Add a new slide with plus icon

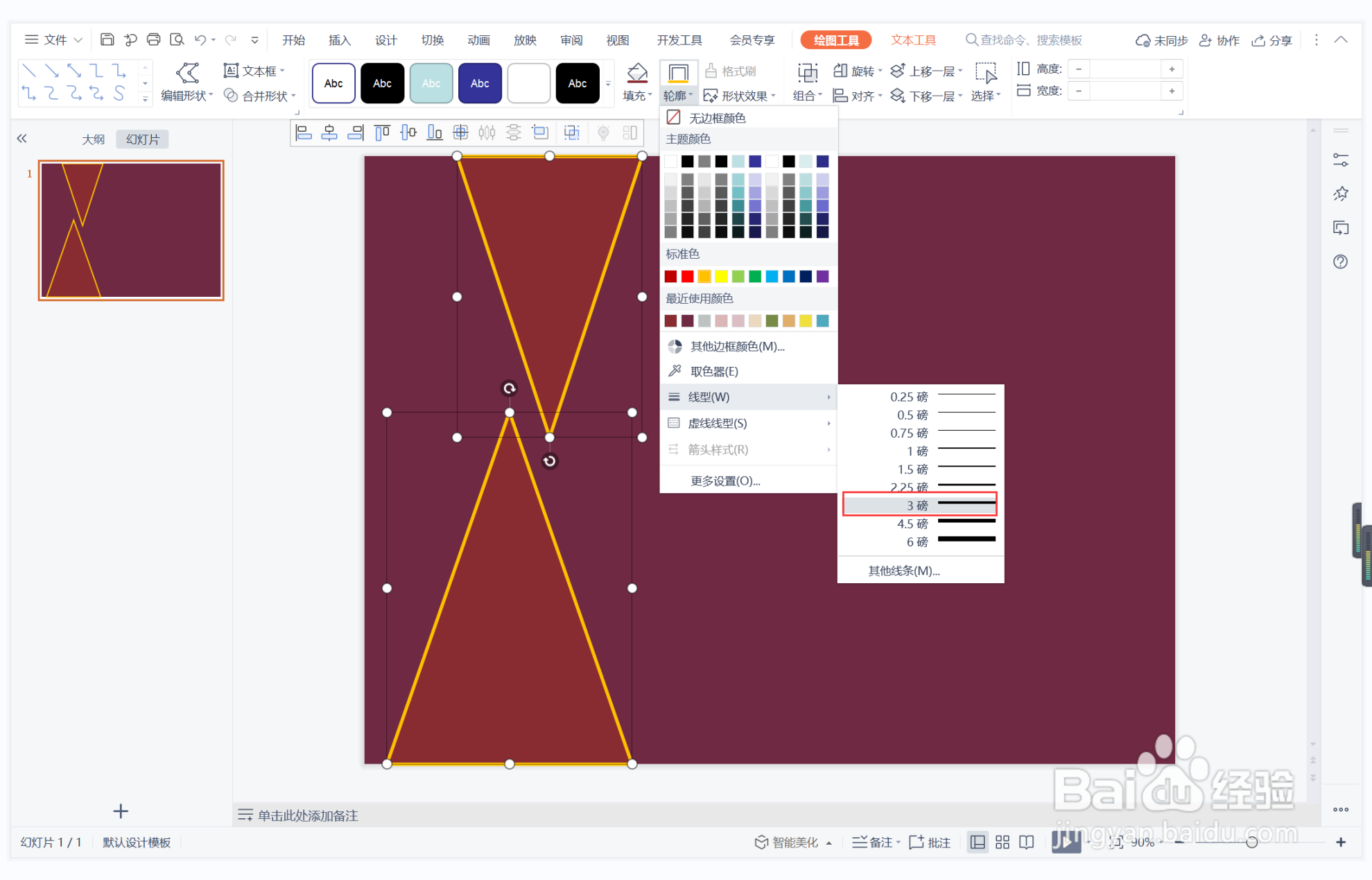(x=121, y=811)
